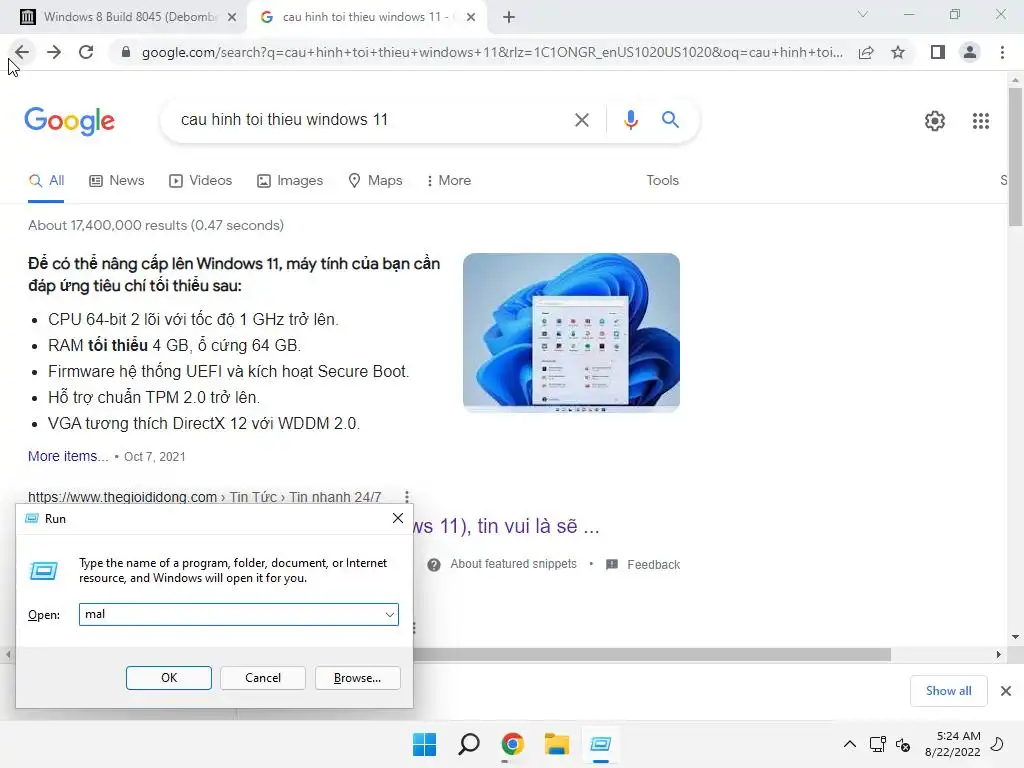Open network status tray icon

click(x=877, y=744)
